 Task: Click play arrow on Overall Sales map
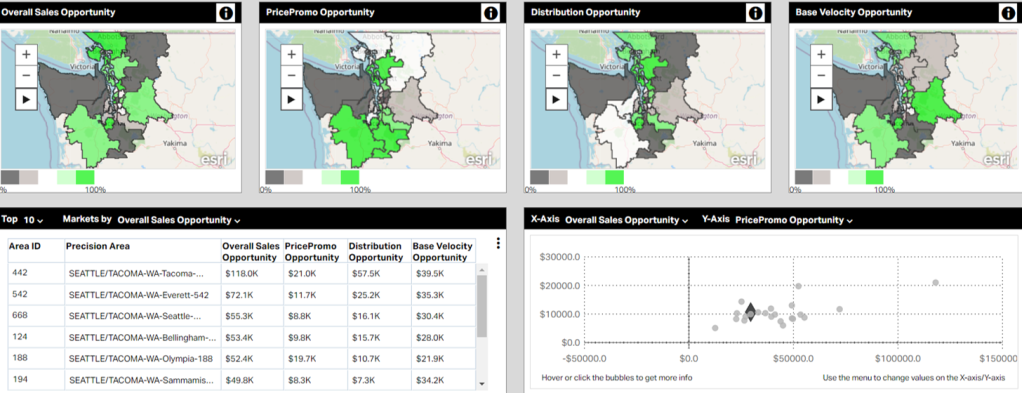[26, 99]
